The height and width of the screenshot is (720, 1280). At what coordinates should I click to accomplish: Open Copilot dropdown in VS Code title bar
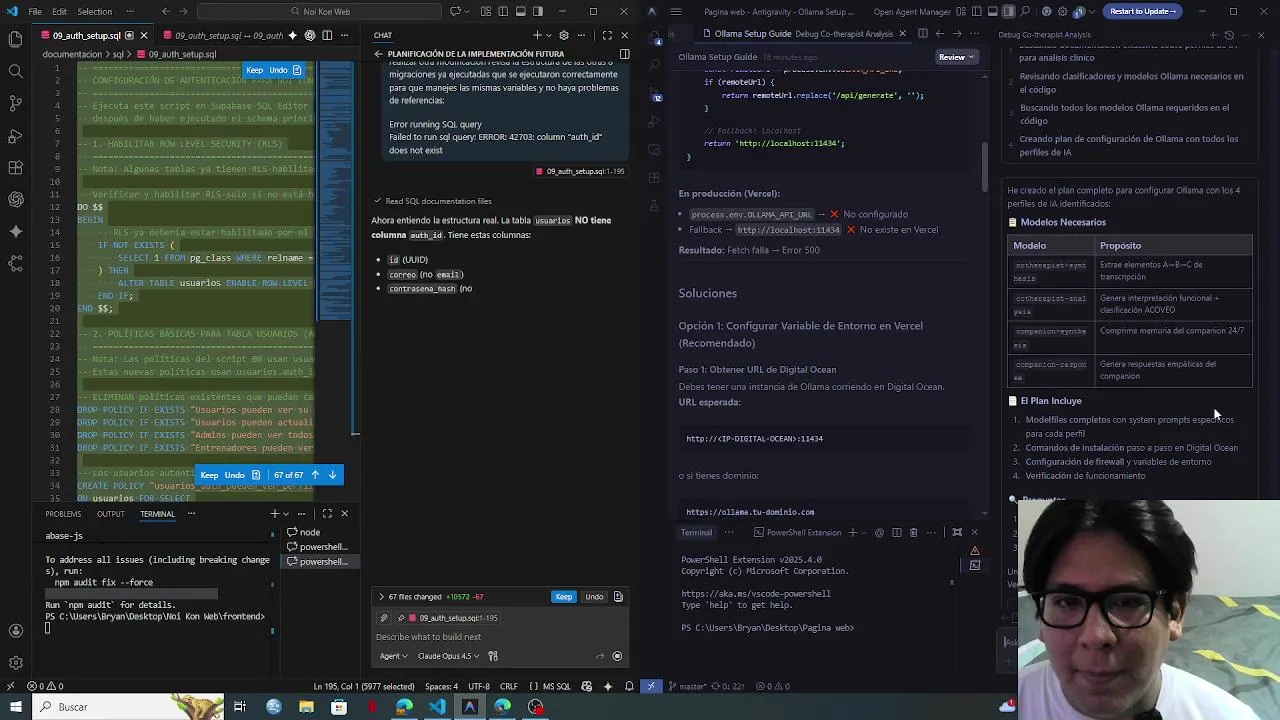[x=466, y=11]
